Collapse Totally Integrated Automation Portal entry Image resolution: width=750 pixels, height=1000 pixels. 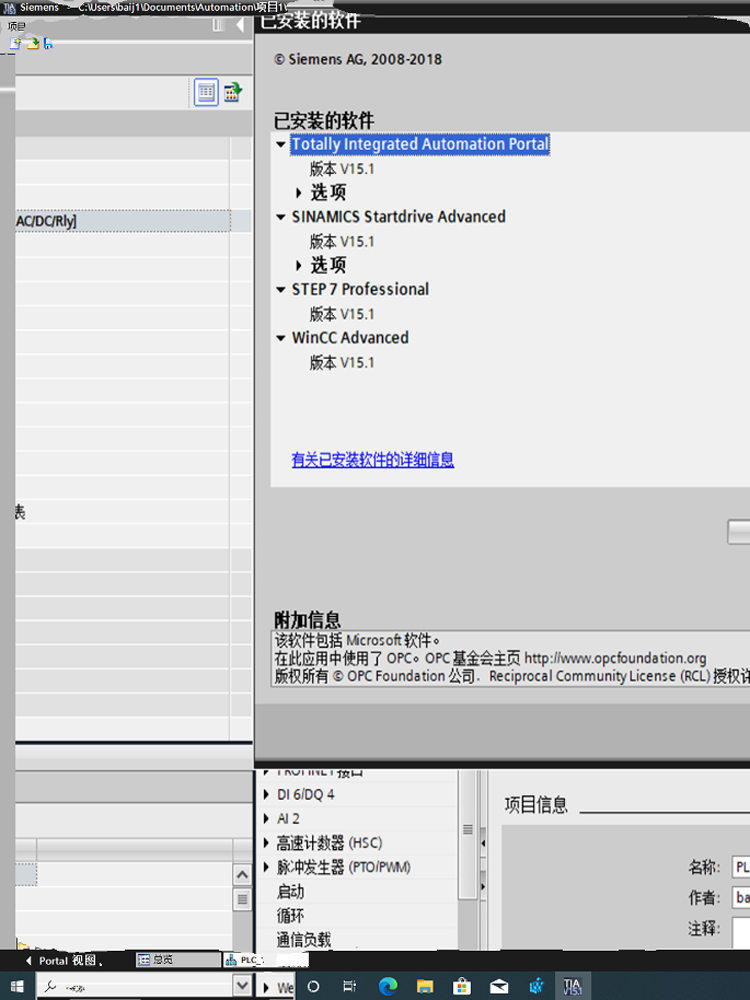pyautogui.click(x=281, y=144)
